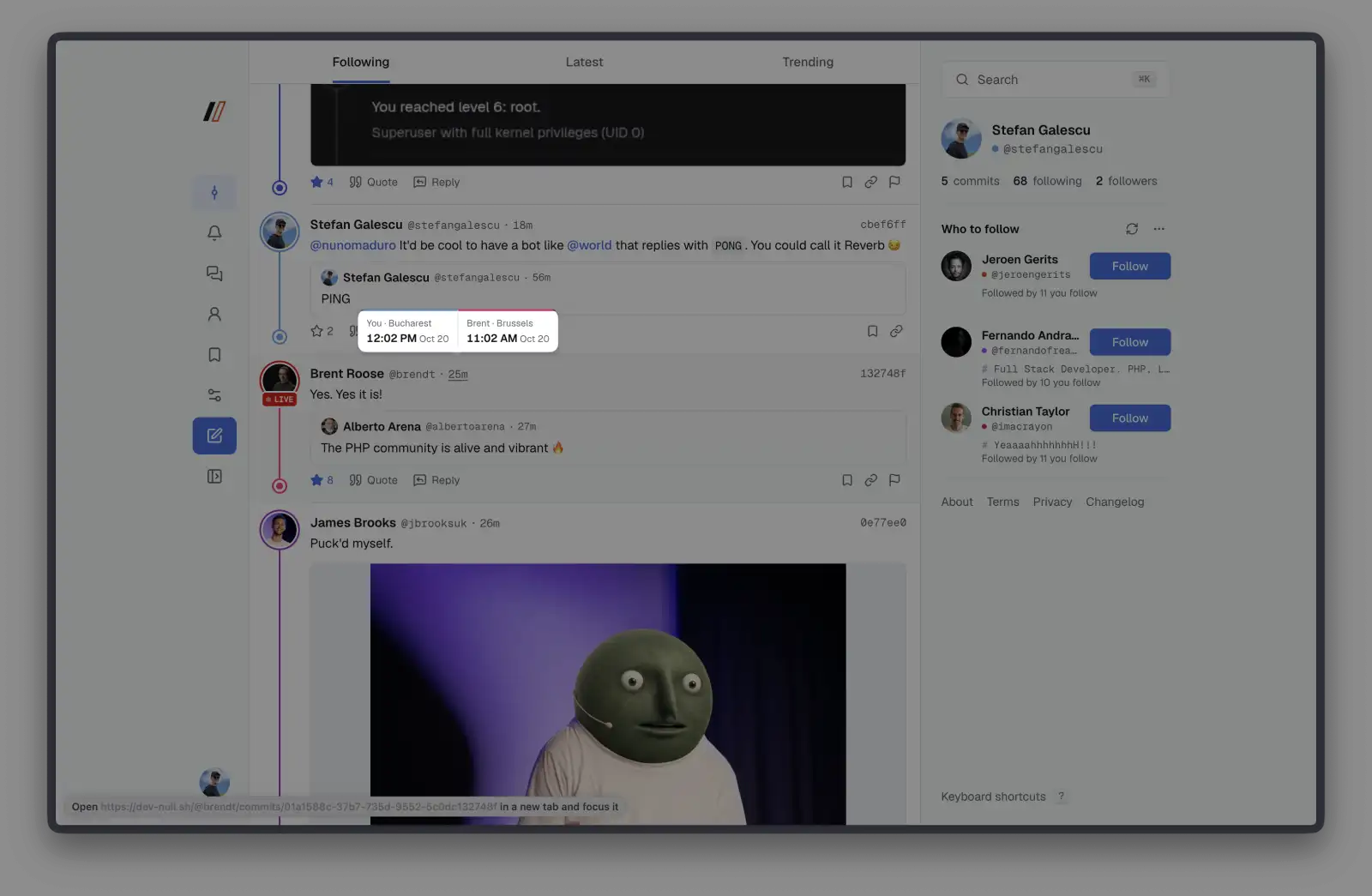Open settings sliders icon in sidebar

pos(214,395)
